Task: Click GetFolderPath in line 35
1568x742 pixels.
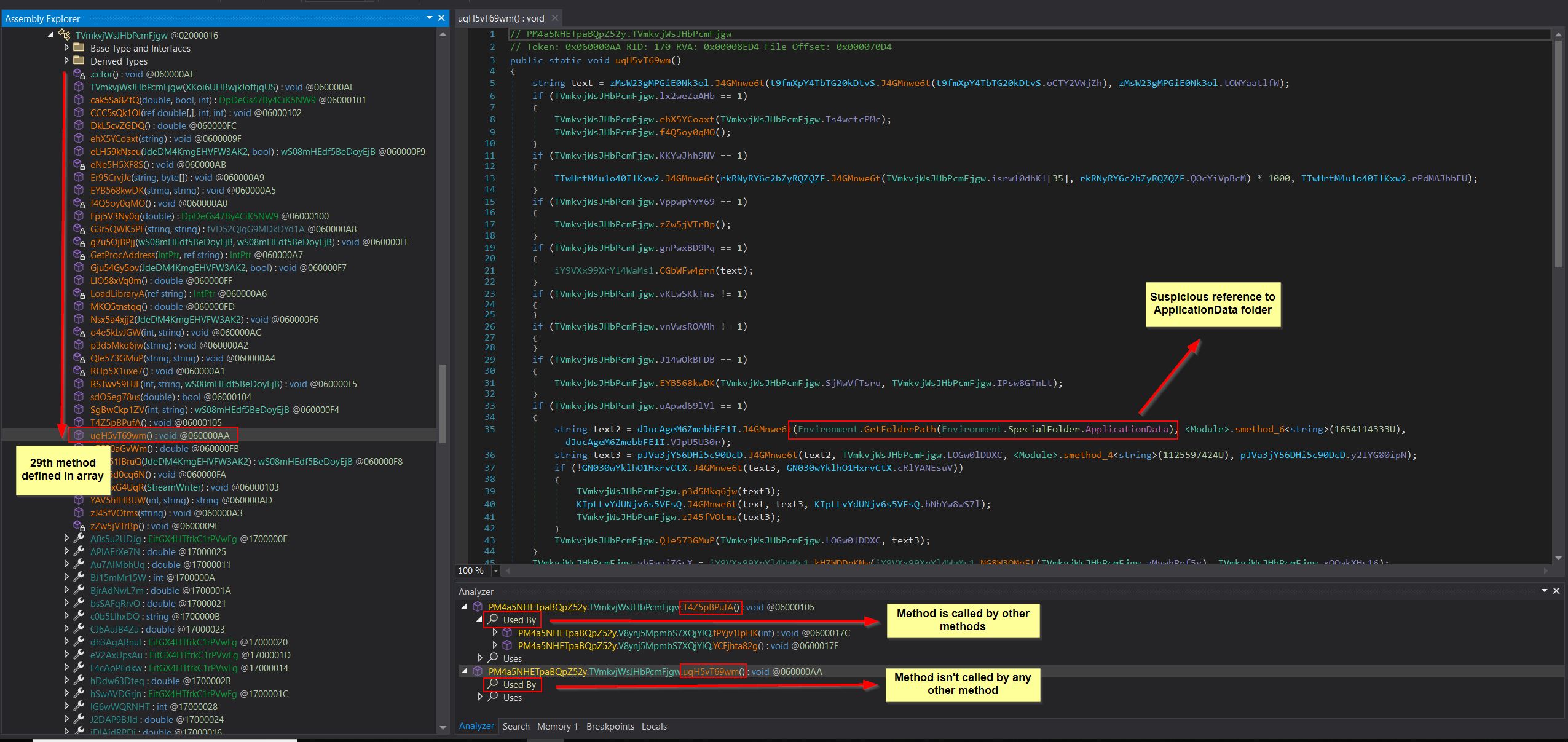Action: click(x=899, y=429)
